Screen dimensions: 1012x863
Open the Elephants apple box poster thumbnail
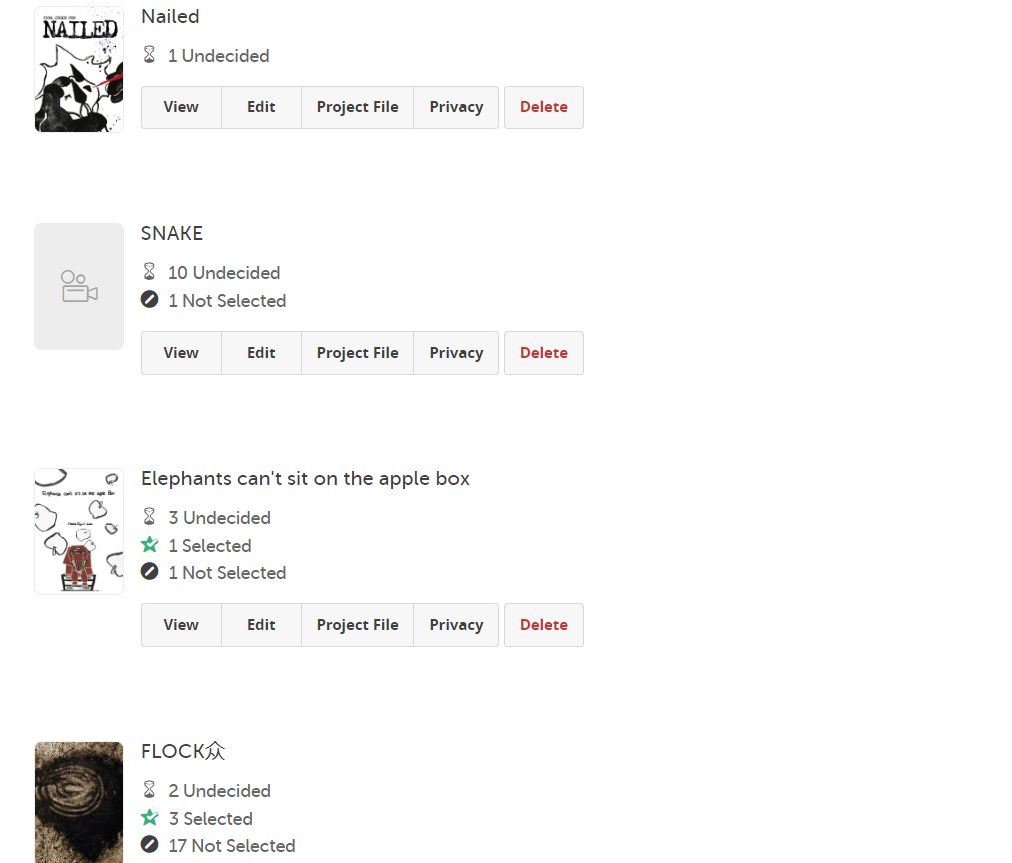point(79,531)
